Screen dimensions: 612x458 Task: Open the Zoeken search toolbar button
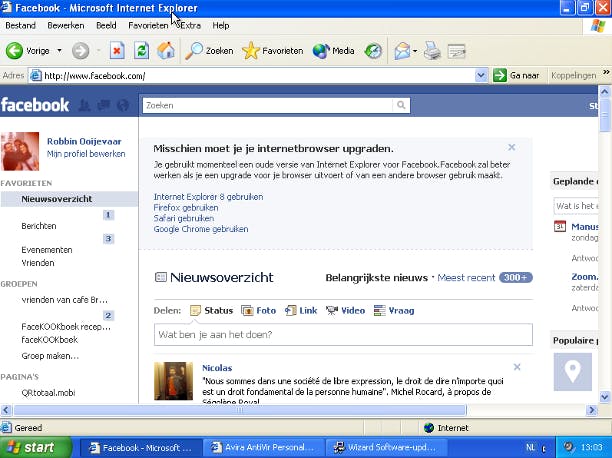209,51
